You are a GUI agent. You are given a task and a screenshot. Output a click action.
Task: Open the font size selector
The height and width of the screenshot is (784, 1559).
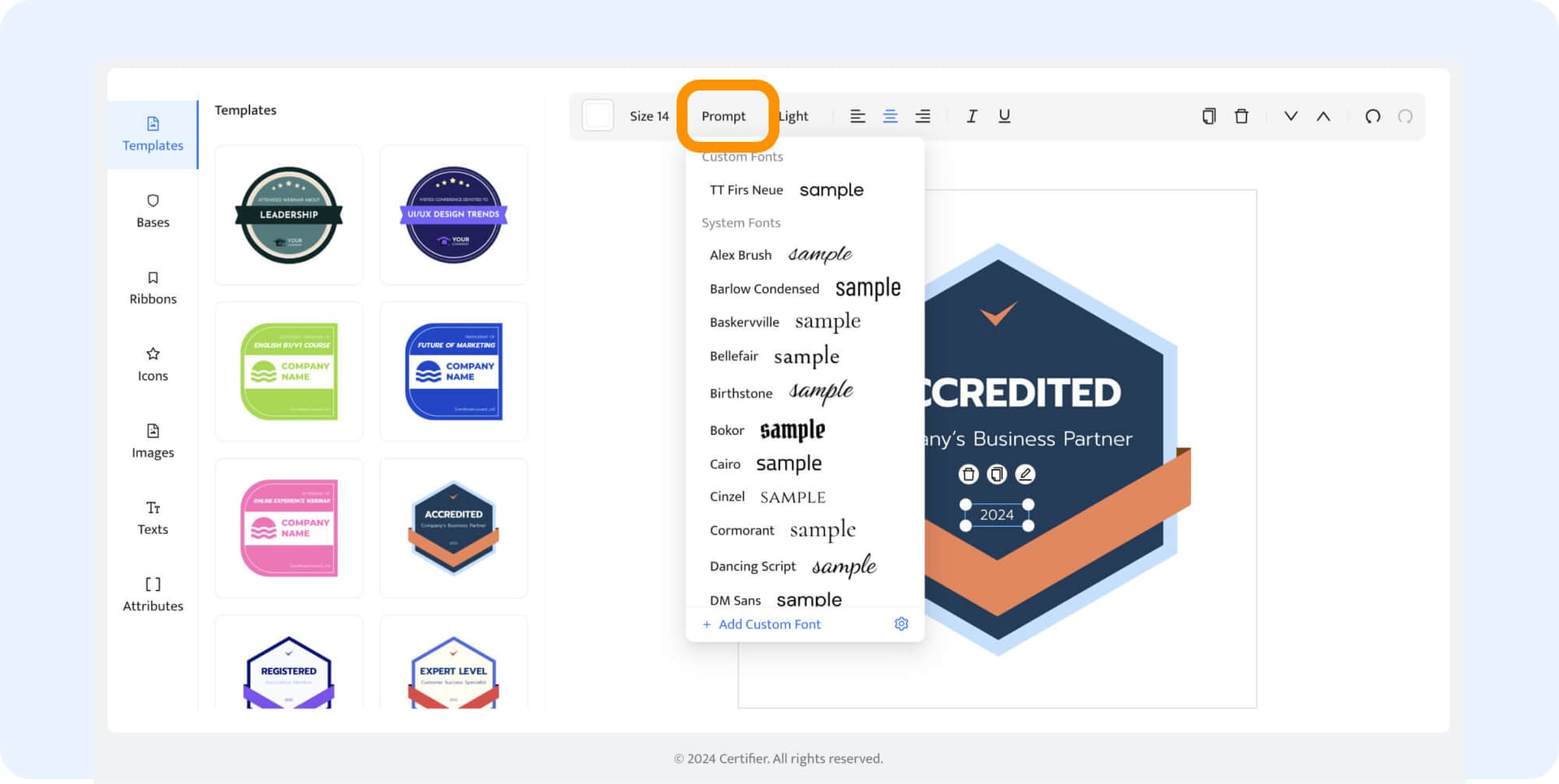coord(647,116)
